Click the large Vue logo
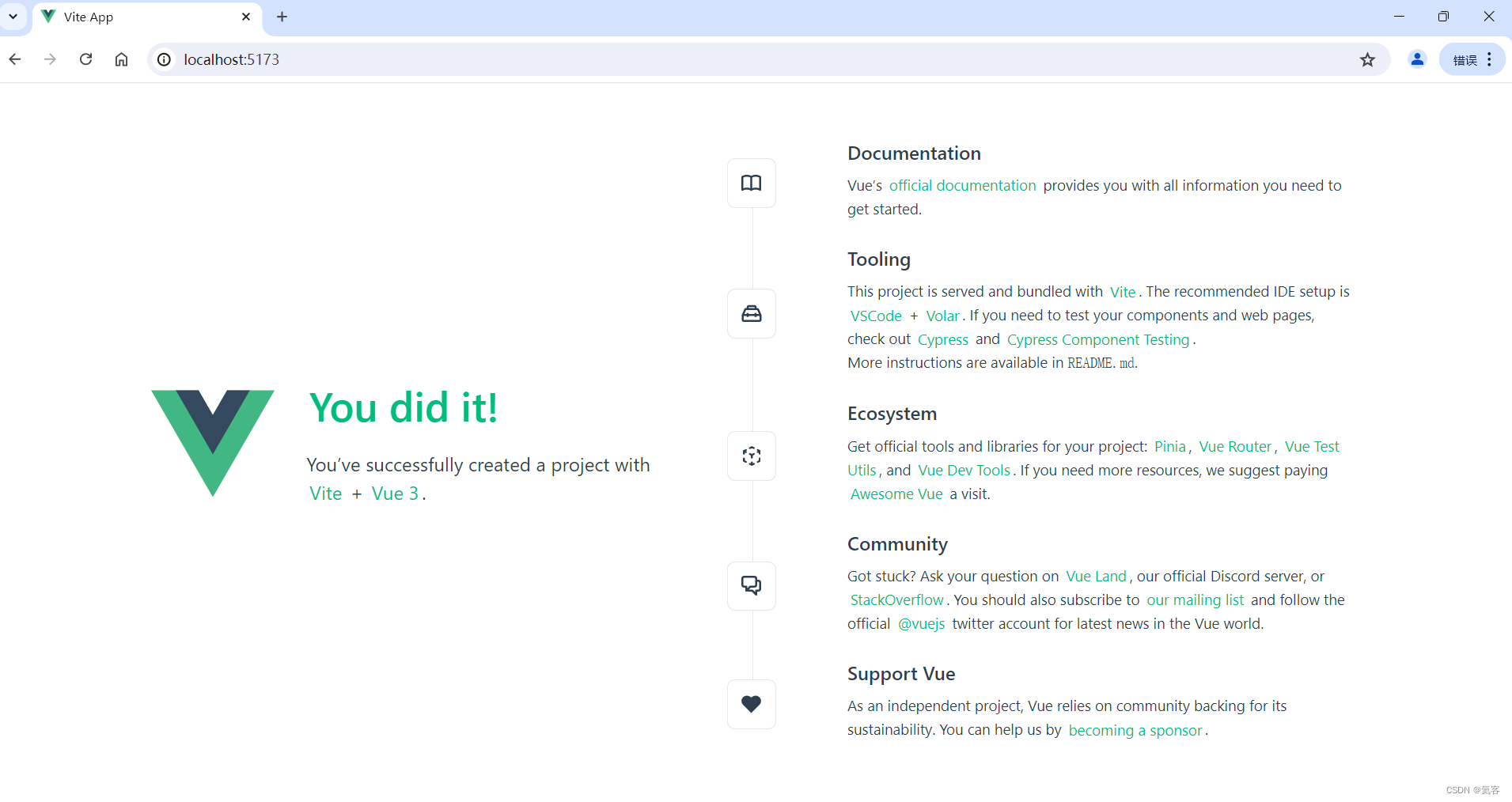 (x=213, y=443)
